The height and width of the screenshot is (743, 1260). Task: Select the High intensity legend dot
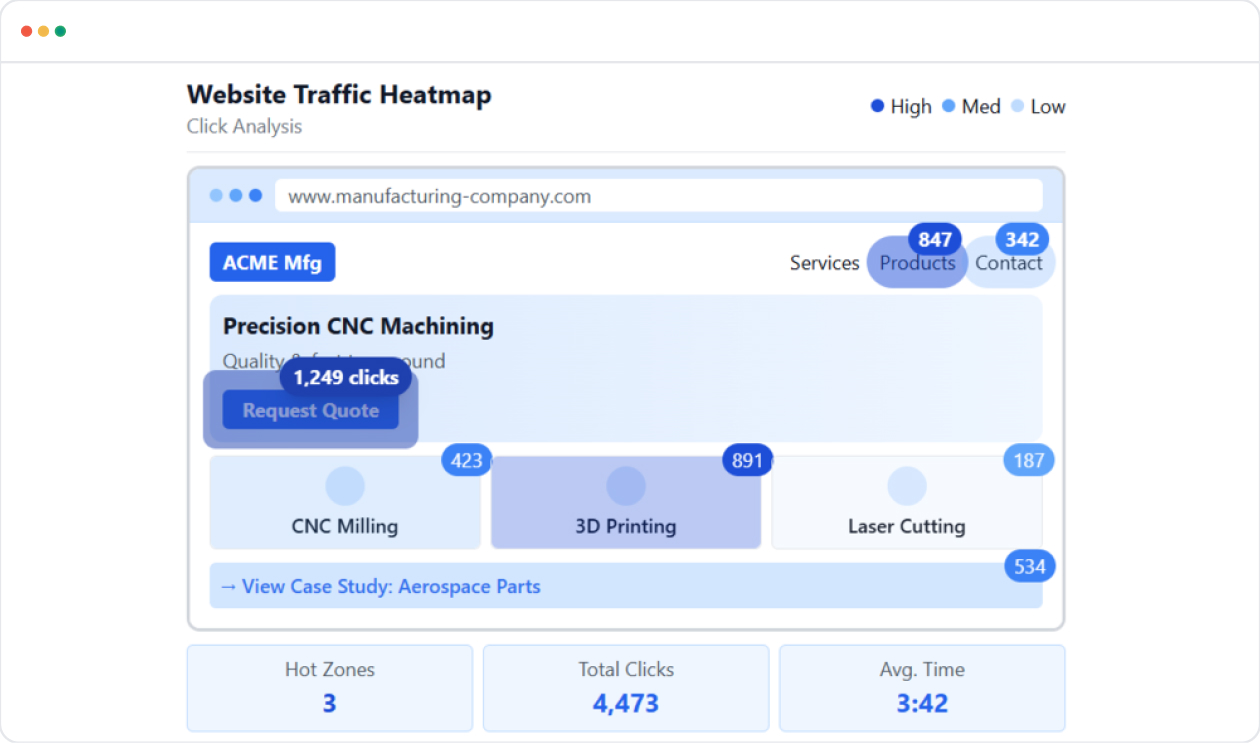coord(876,106)
